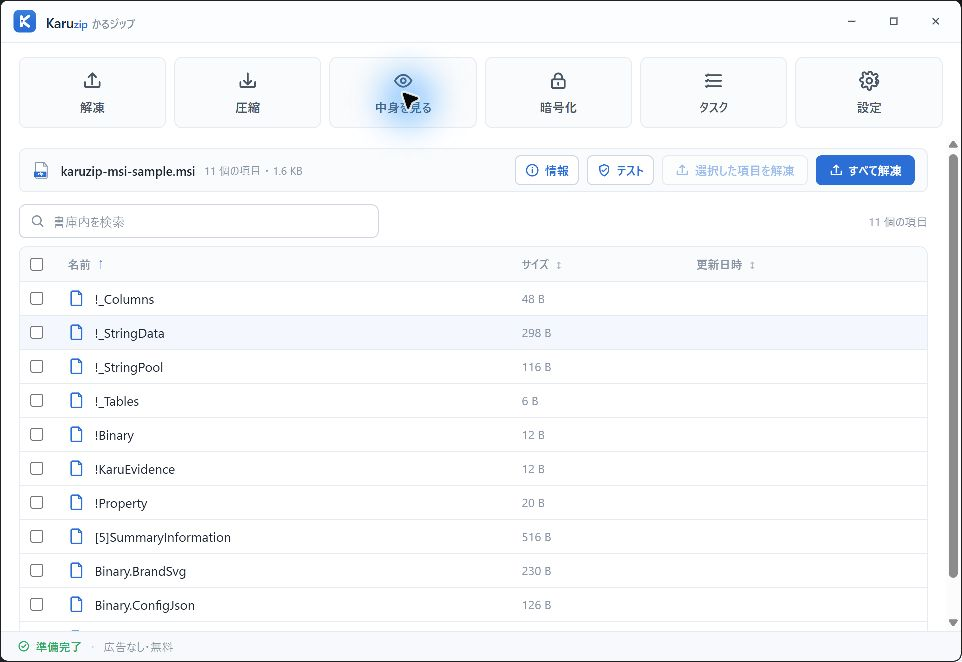Open the タスク tasks tab
The width and height of the screenshot is (962, 662).
tap(714, 93)
